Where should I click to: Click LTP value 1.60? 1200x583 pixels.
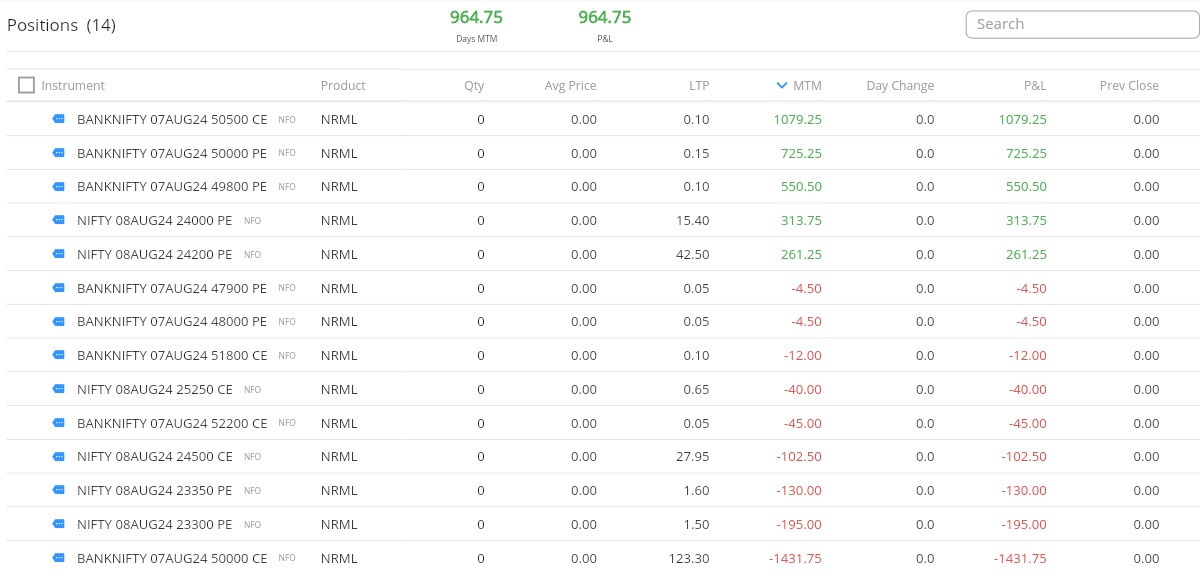(x=697, y=491)
